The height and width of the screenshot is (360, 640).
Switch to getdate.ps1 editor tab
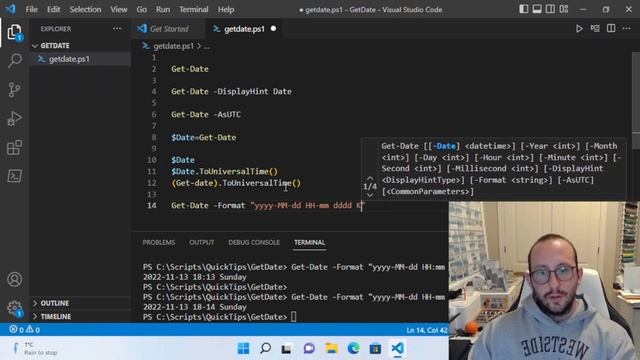(x=244, y=29)
